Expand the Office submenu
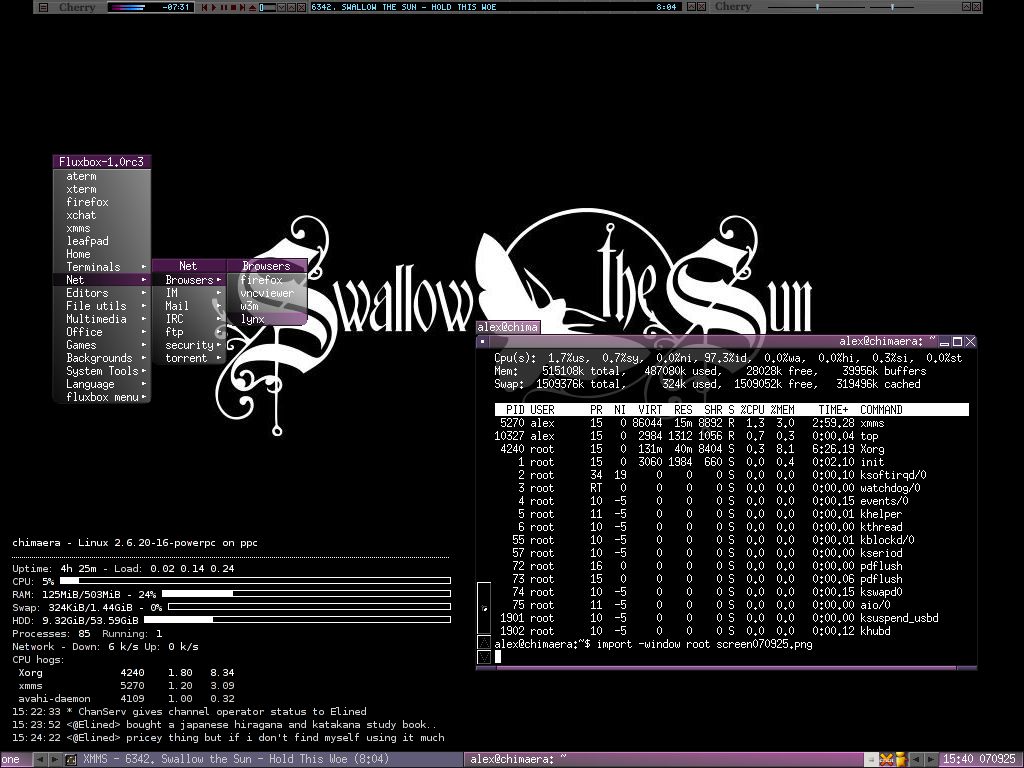The width and height of the screenshot is (1024, 768). [102, 332]
